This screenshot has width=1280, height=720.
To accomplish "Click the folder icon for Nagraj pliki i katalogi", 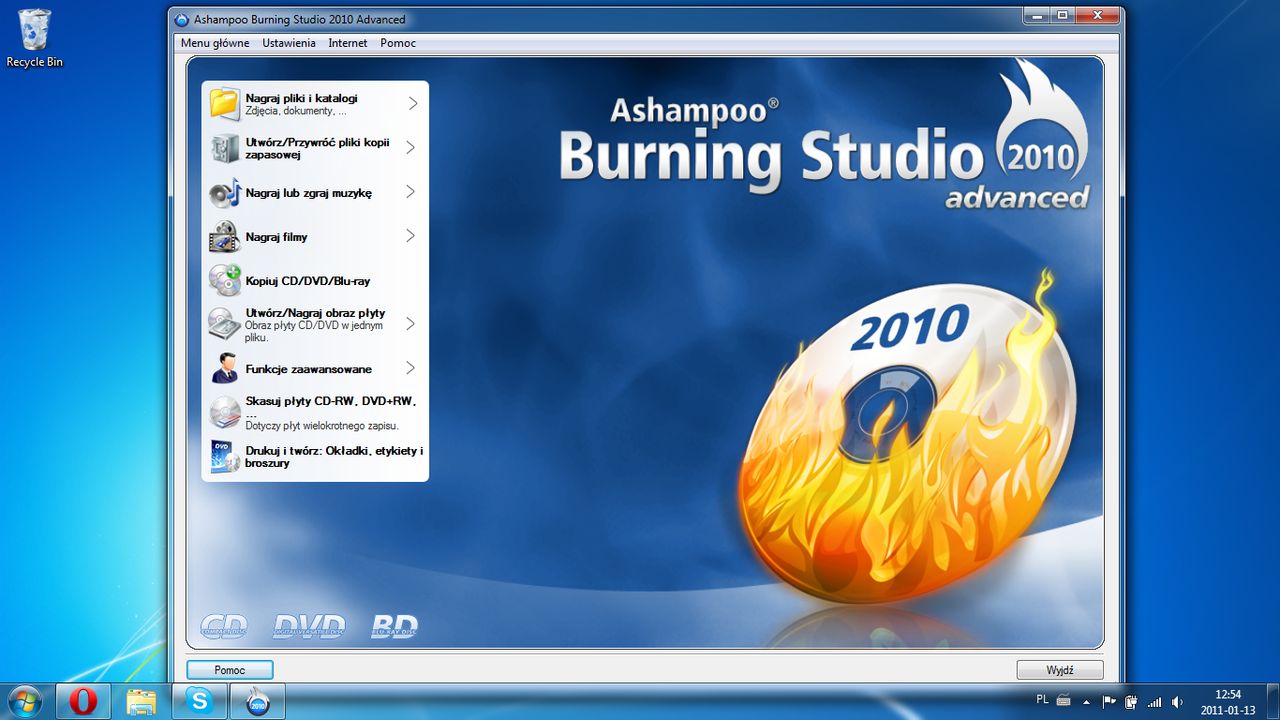I will (224, 103).
